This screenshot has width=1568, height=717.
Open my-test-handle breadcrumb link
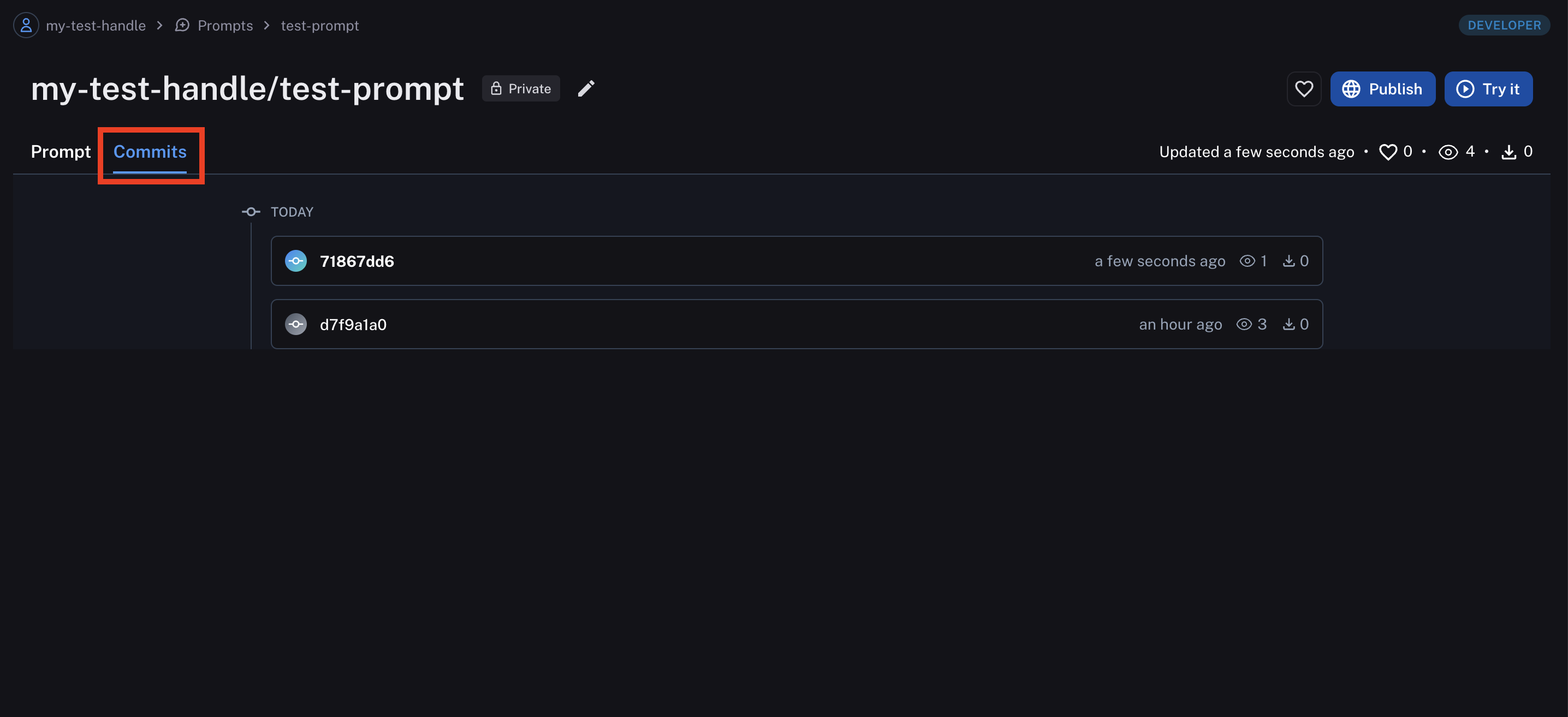[x=96, y=26]
